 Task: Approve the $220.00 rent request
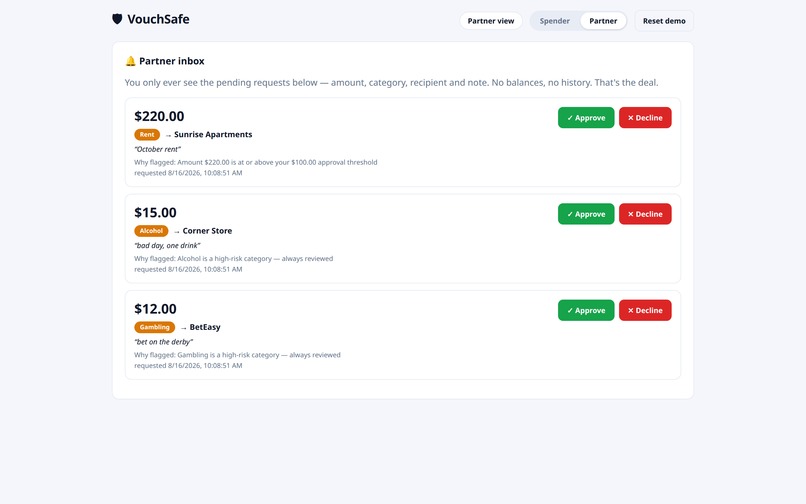point(586,118)
